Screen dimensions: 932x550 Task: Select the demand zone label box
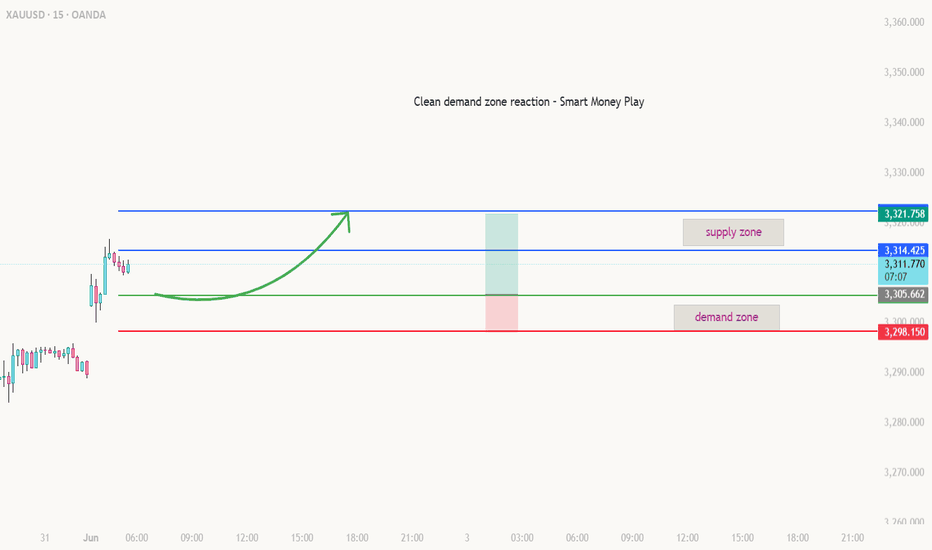726,317
